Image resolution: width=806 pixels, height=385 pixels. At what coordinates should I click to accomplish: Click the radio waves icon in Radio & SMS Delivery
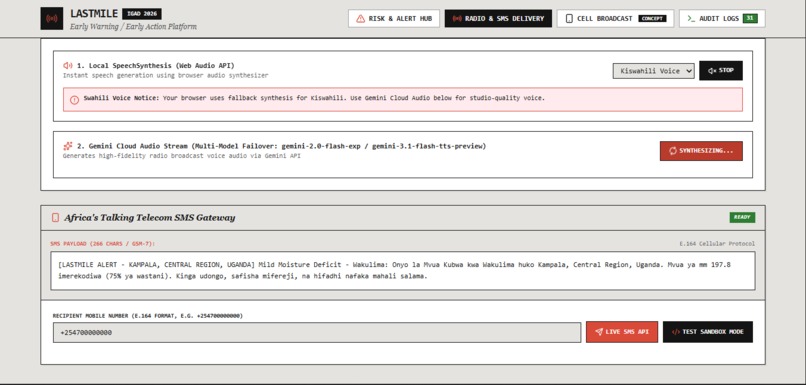[457, 19]
